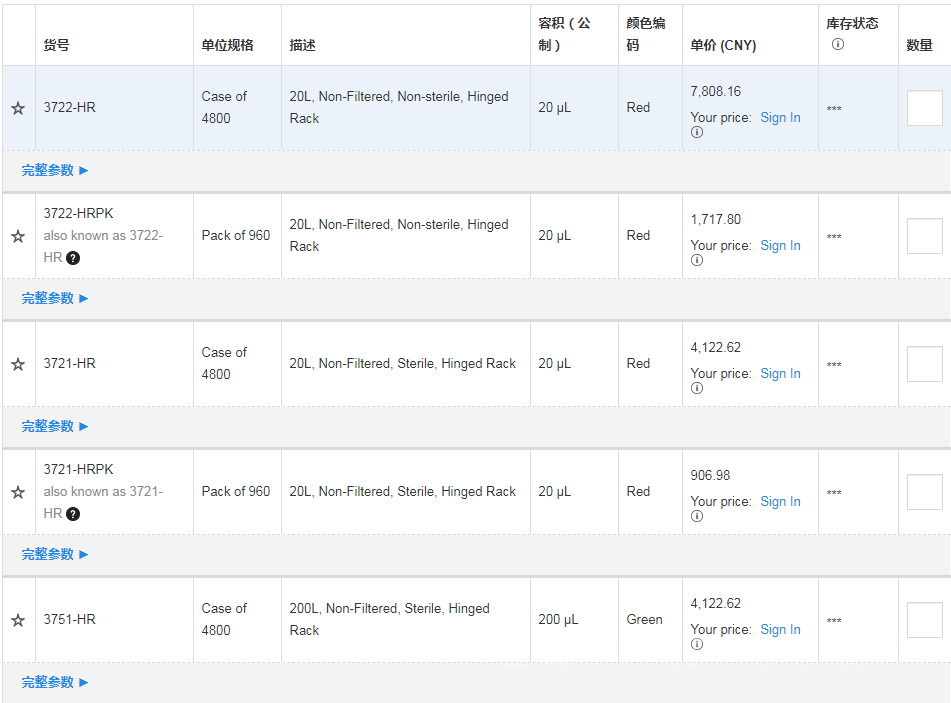The image size is (951, 703).
Task: Click price info icon under 906.98
Action: tap(697, 516)
